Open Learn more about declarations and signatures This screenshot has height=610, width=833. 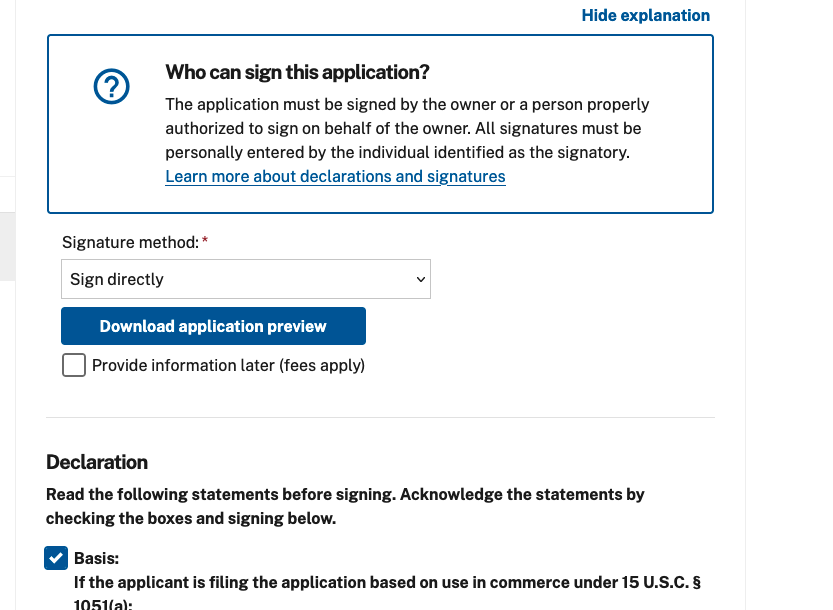(x=335, y=177)
